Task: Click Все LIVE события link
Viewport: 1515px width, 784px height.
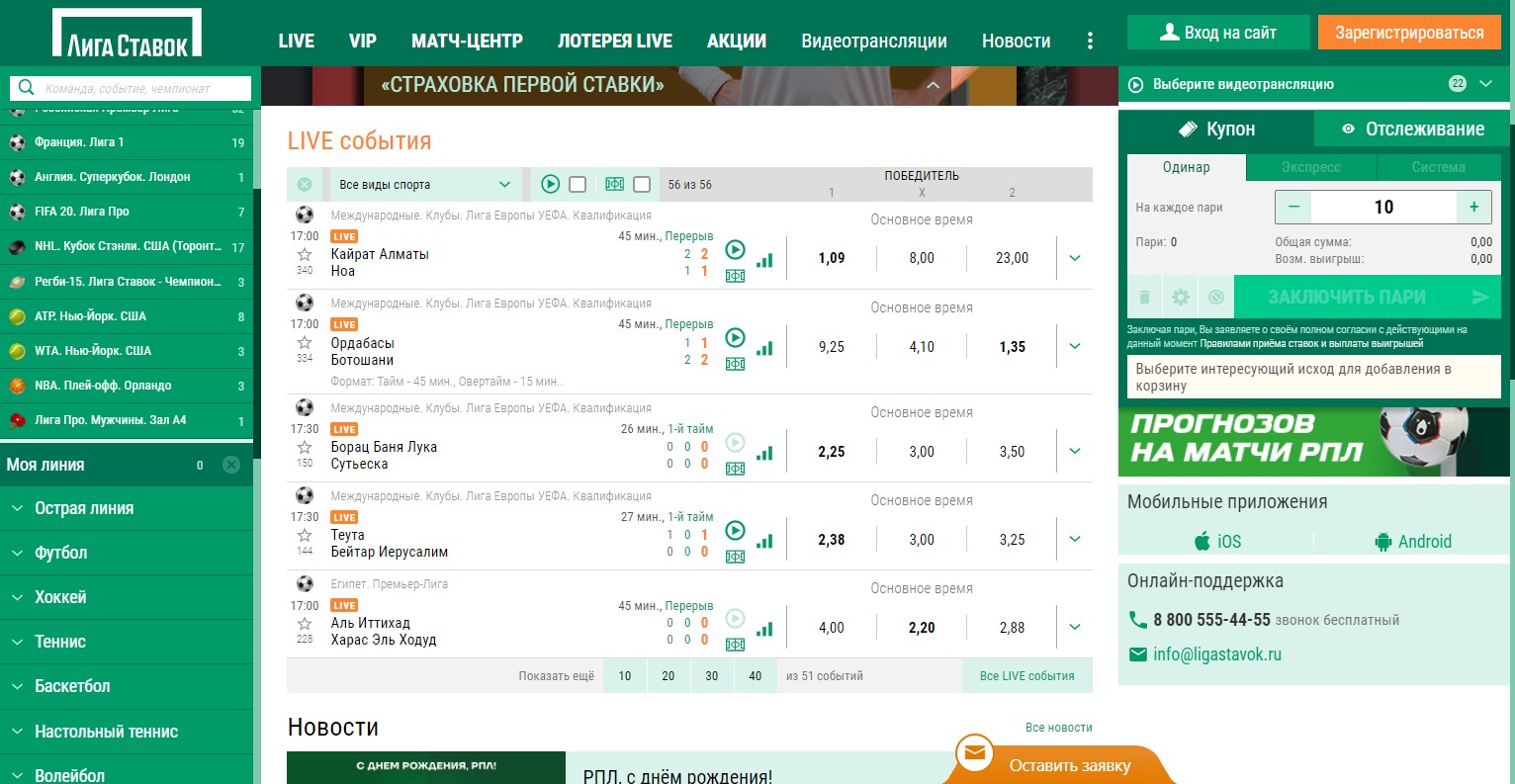Action: [x=1027, y=676]
